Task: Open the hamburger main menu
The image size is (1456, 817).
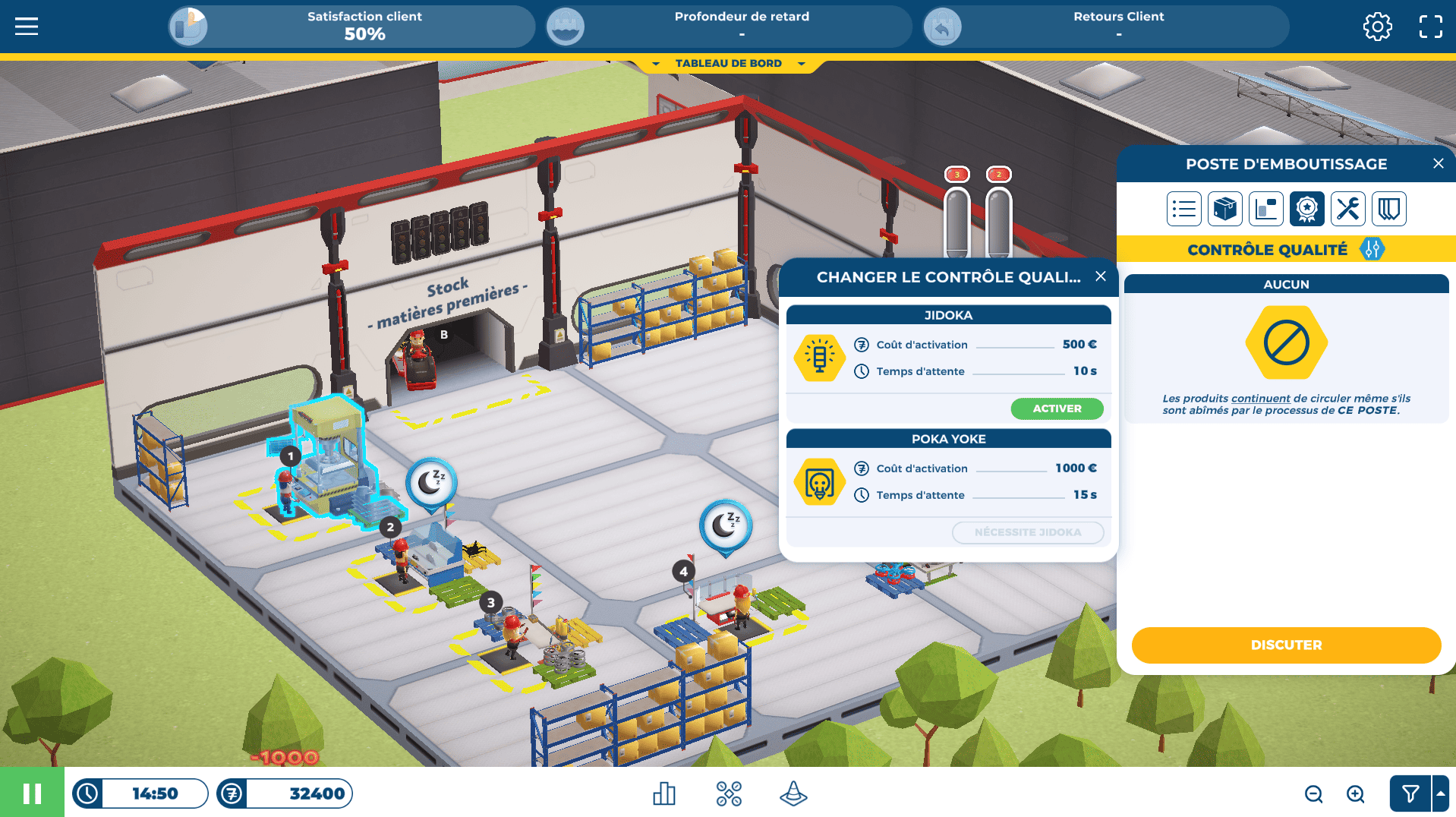Action: 27,27
